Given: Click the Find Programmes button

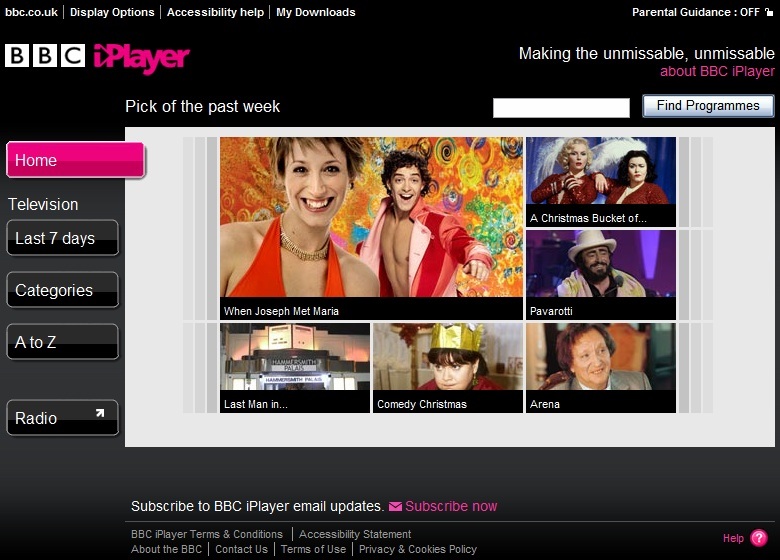Looking at the screenshot, I should click(x=708, y=106).
